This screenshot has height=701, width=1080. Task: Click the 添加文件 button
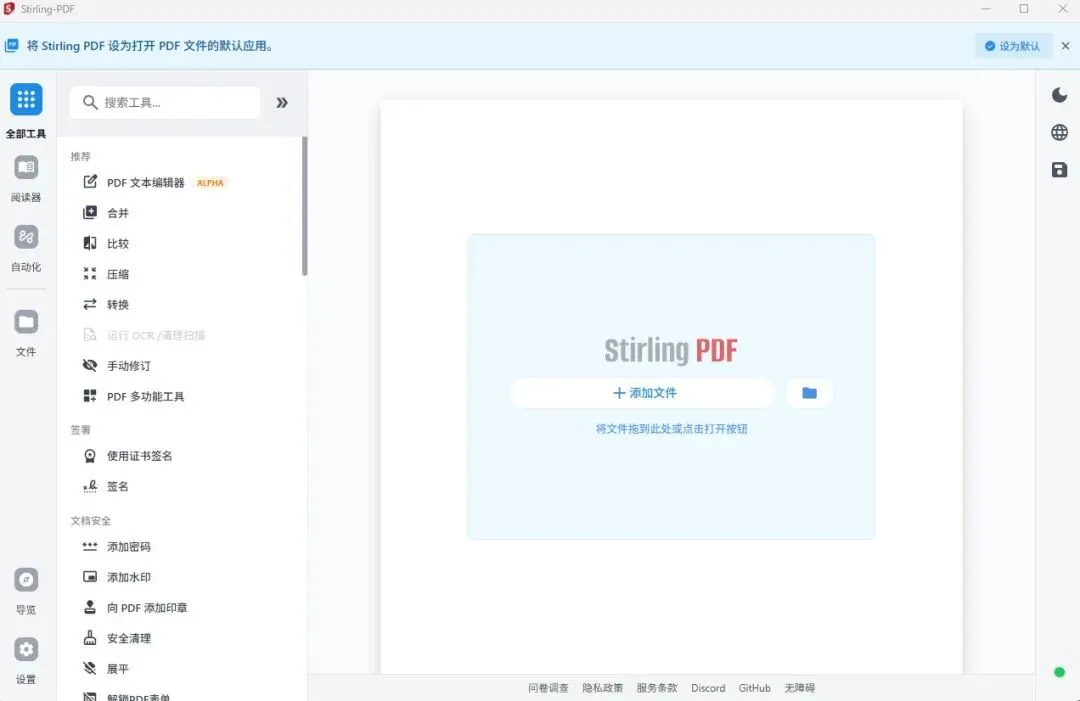point(643,393)
